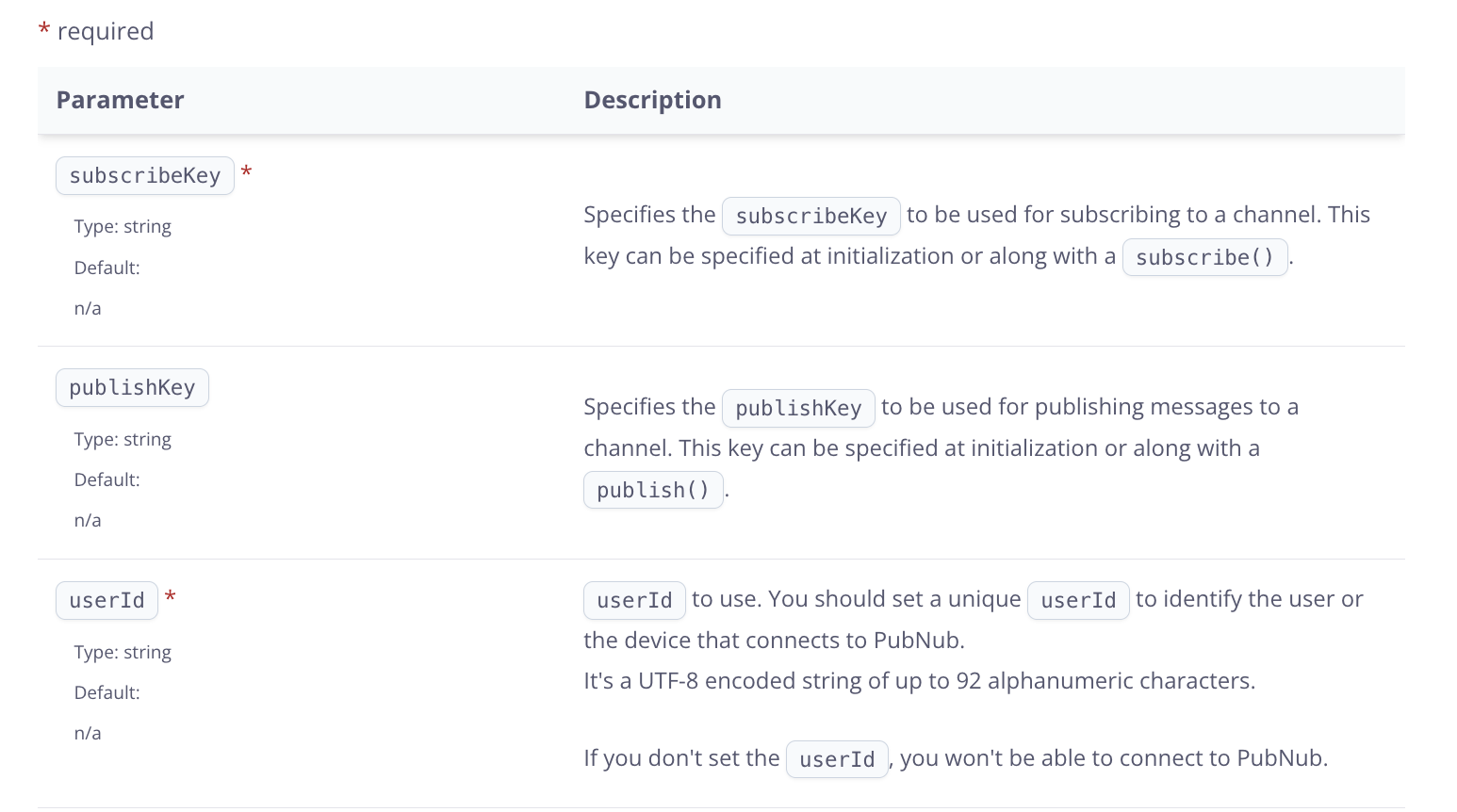The image size is (1457, 812).
Task: Click the userId chip before "to use"
Action: point(633,601)
